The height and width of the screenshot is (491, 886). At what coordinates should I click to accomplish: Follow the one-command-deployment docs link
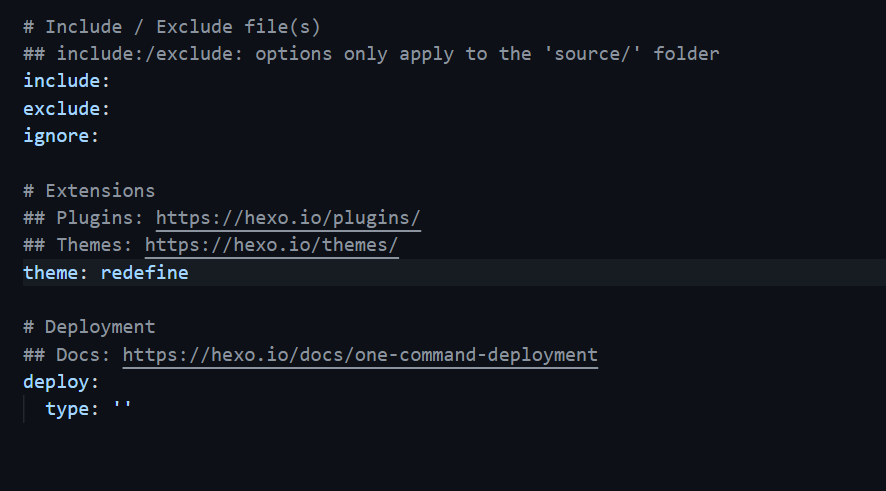pyautogui.click(x=360, y=354)
